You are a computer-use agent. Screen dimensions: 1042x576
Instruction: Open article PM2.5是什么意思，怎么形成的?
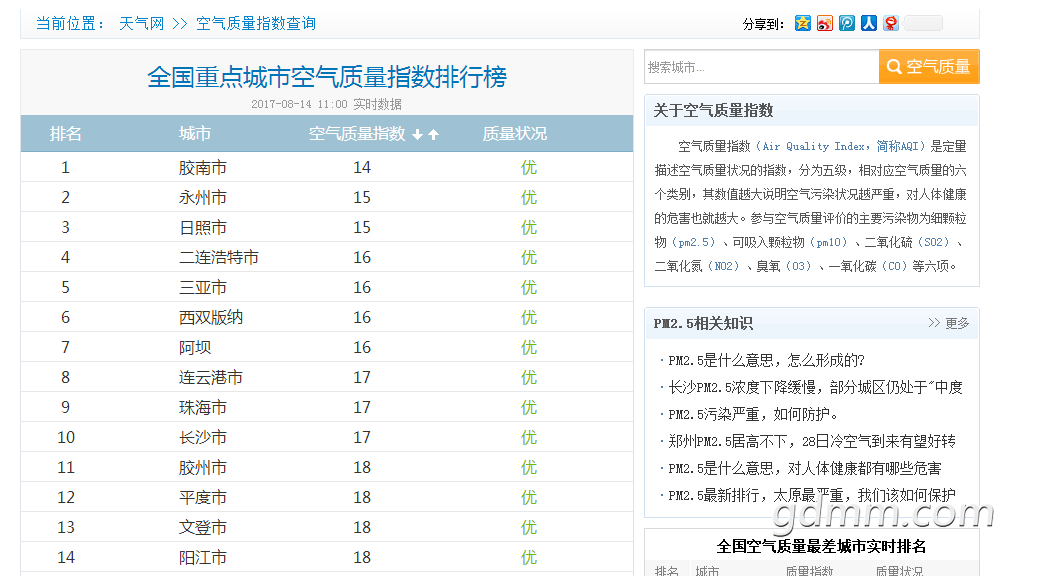tap(767, 360)
